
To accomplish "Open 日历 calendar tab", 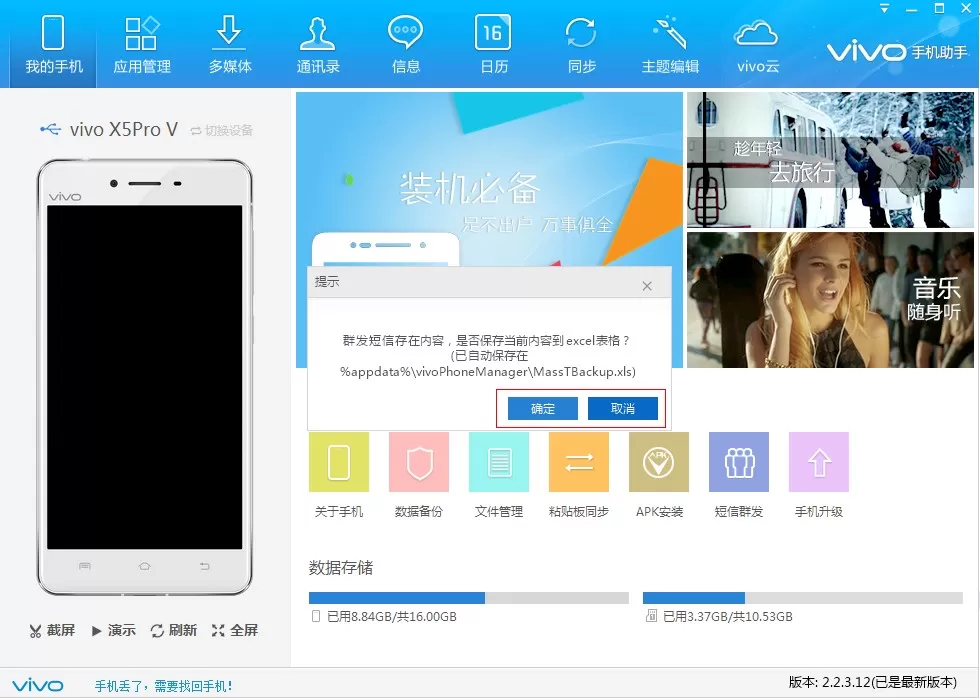I will coord(493,44).
